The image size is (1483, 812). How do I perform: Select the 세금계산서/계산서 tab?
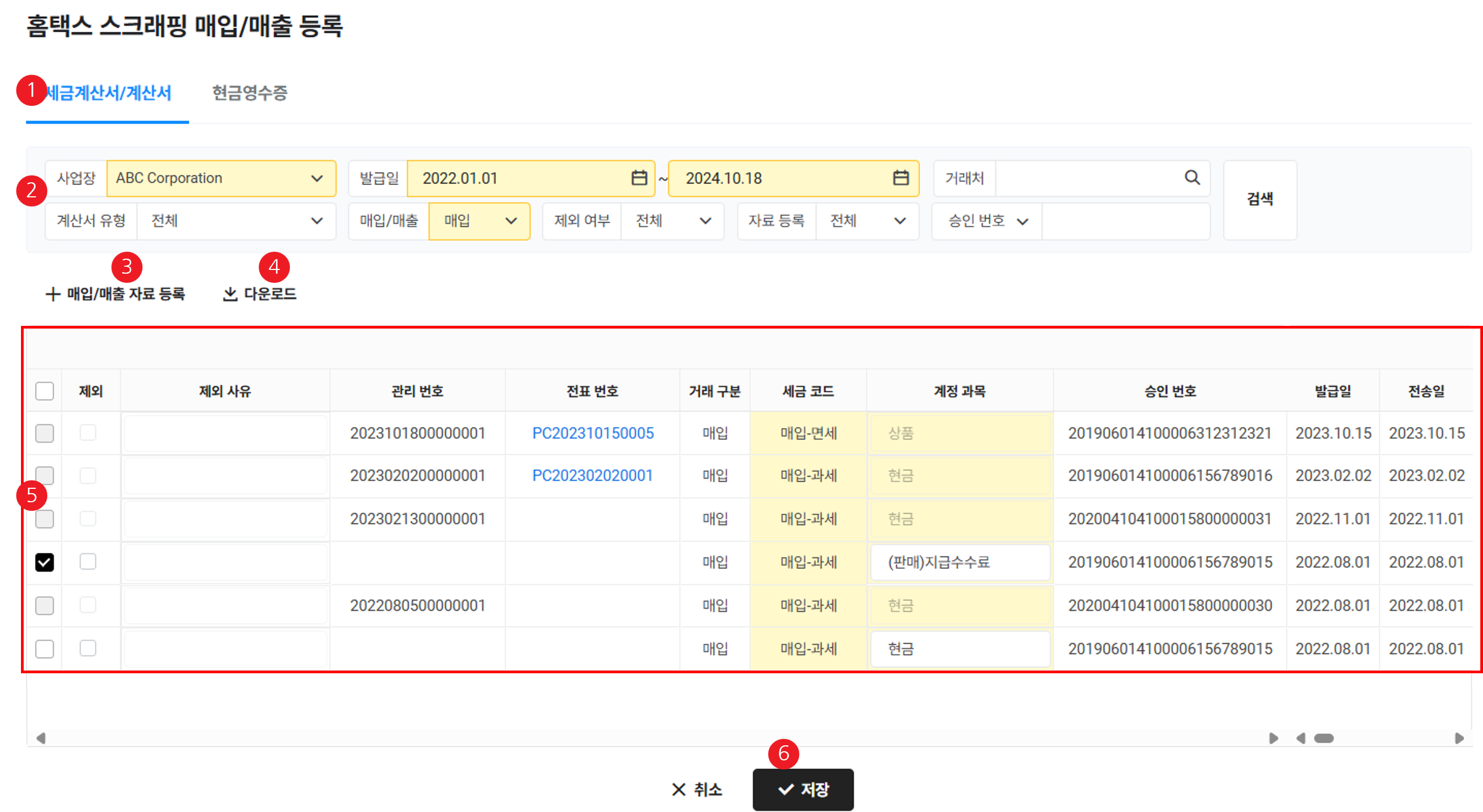tap(108, 92)
